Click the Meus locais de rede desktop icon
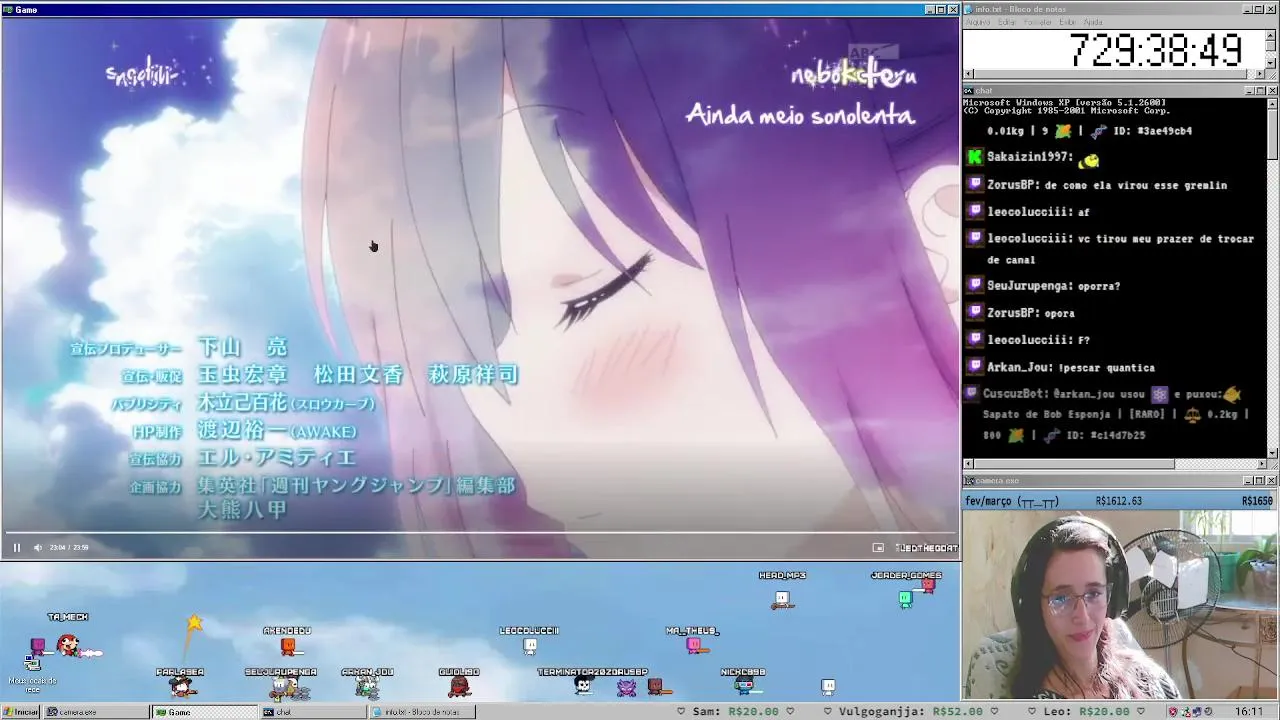Image resolution: width=1280 pixels, height=720 pixels. [x=32, y=672]
